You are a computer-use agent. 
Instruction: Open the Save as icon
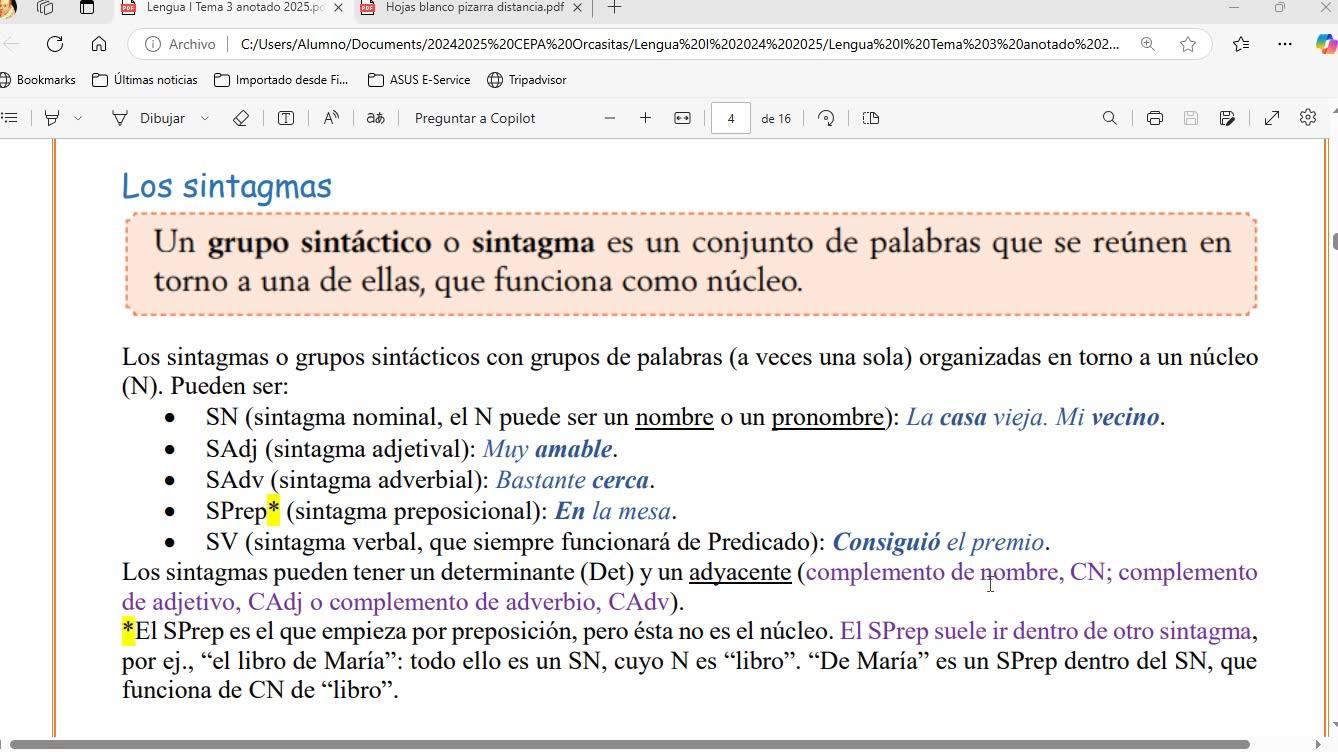[x=1227, y=118]
